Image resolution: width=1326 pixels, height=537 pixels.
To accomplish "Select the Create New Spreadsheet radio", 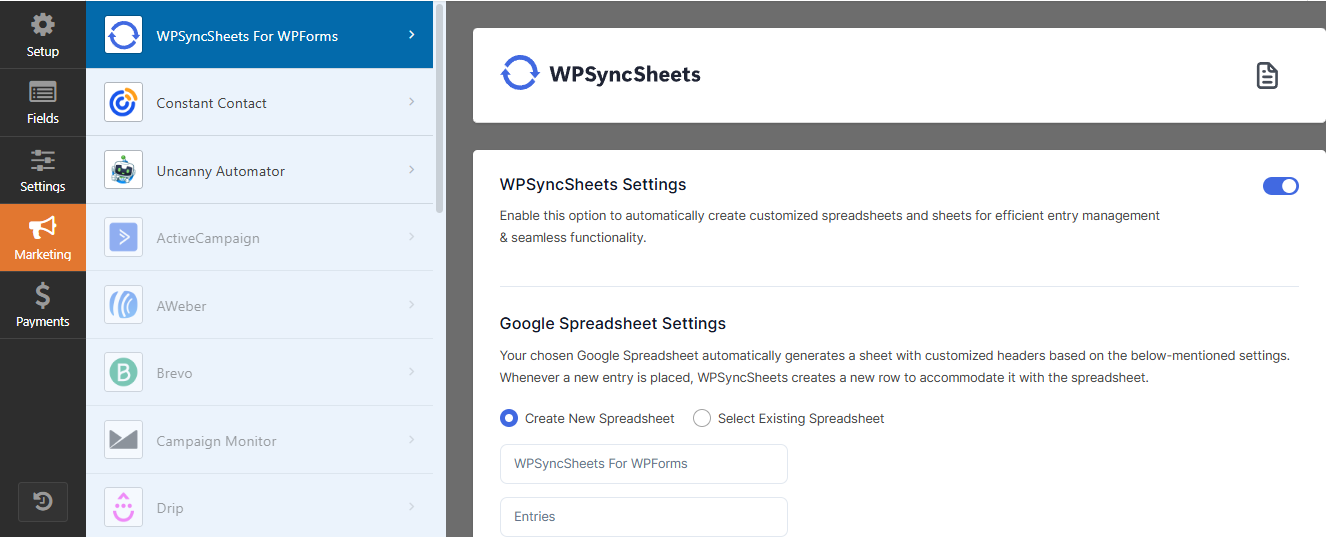I will (509, 418).
